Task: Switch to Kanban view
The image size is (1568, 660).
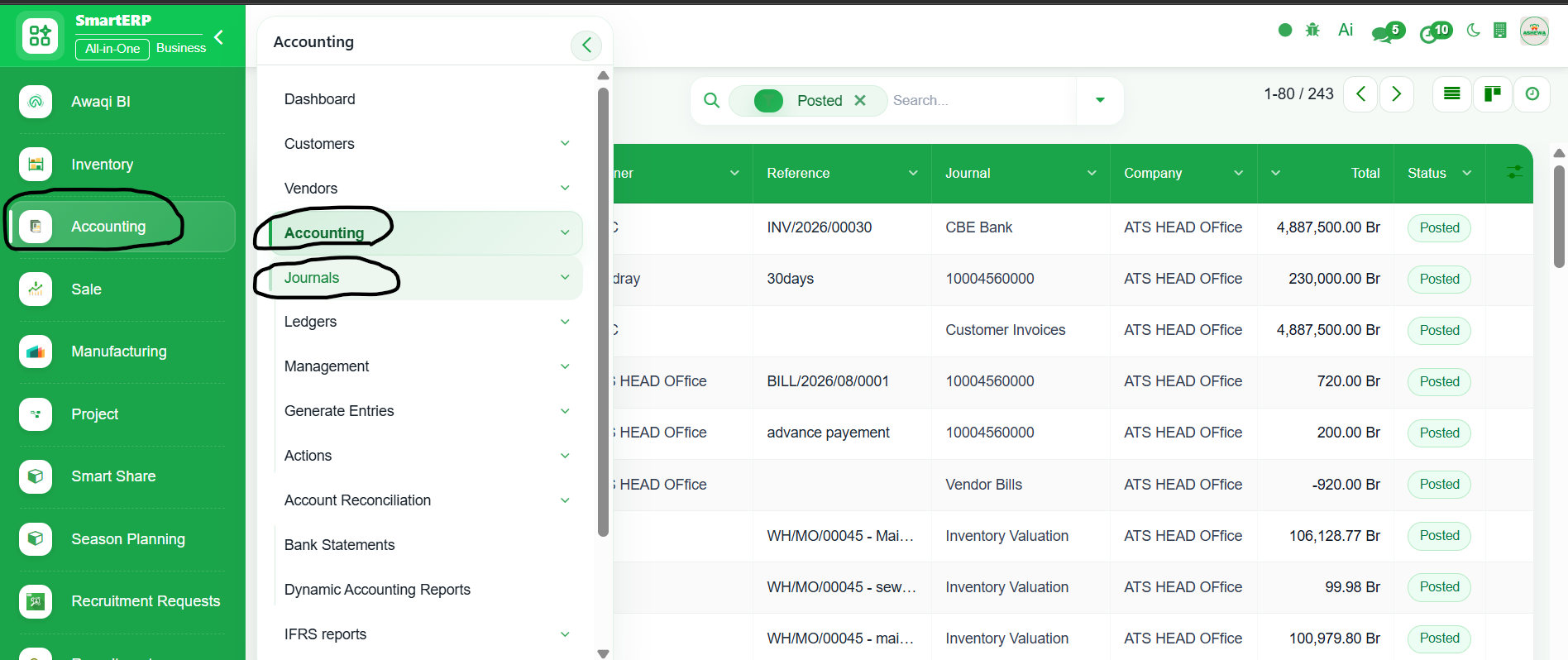Action: pyautogui.click(x=1493, y=94)
